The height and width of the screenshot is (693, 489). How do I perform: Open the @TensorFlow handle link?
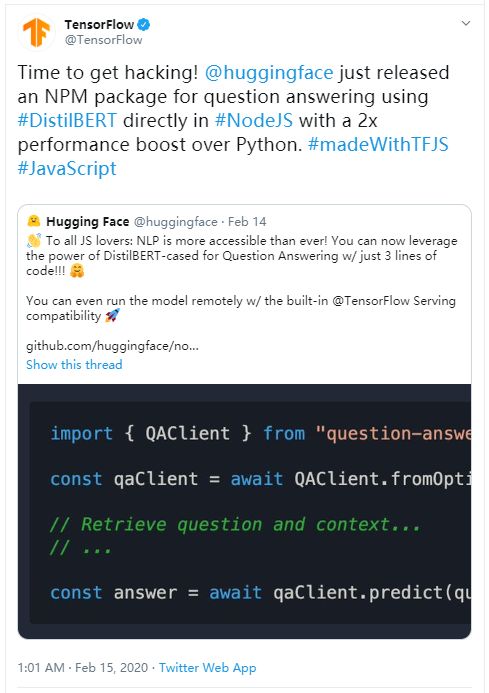[x=103, y=40]
